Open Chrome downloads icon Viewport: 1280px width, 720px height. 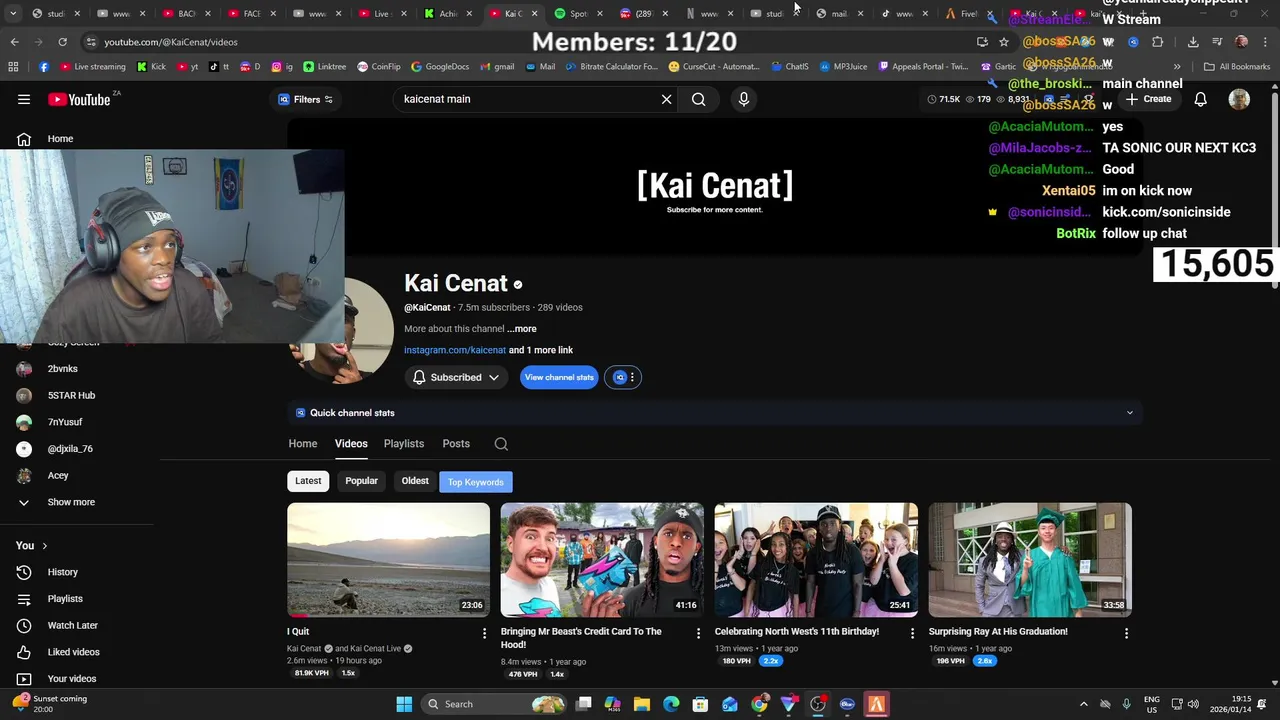[1193, 42]
